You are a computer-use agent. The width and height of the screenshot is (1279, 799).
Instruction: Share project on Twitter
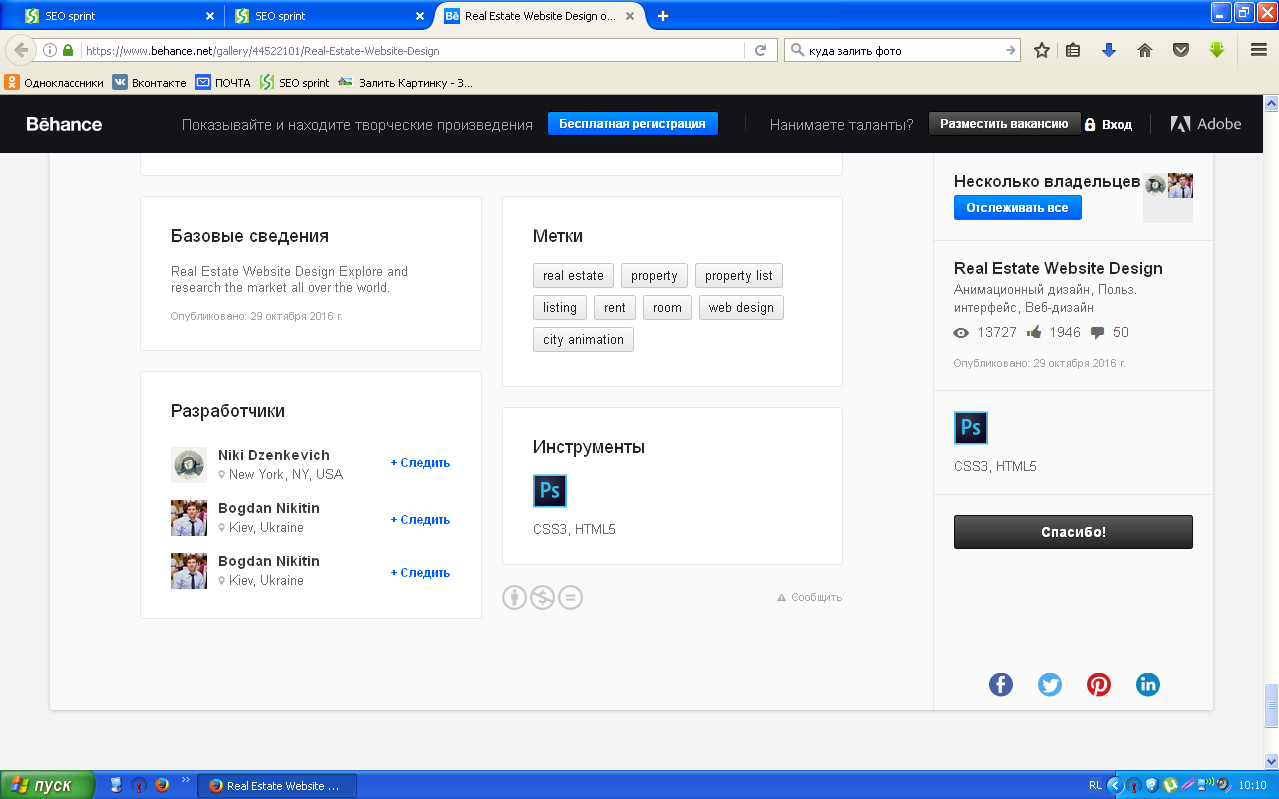coord(1050,685)
